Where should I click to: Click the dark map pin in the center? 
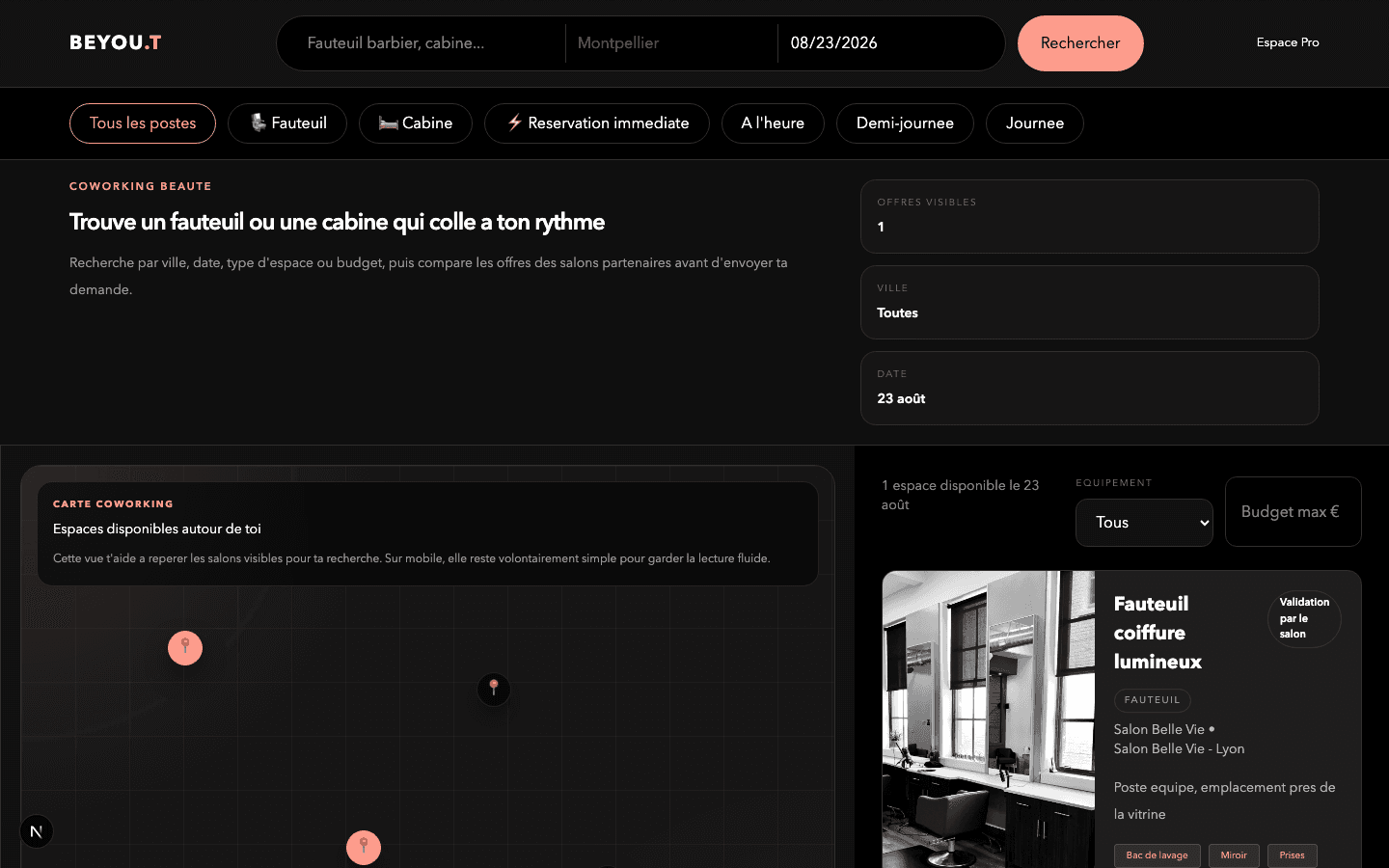tap(494, 689)
